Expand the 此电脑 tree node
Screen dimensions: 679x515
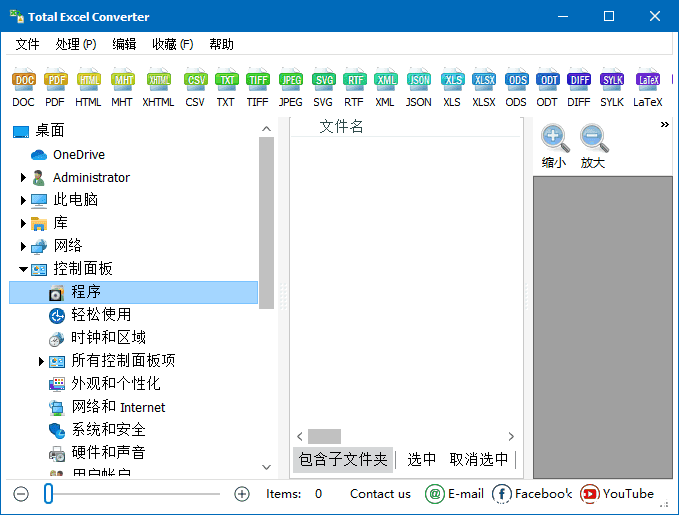click(x=23, y=200)
